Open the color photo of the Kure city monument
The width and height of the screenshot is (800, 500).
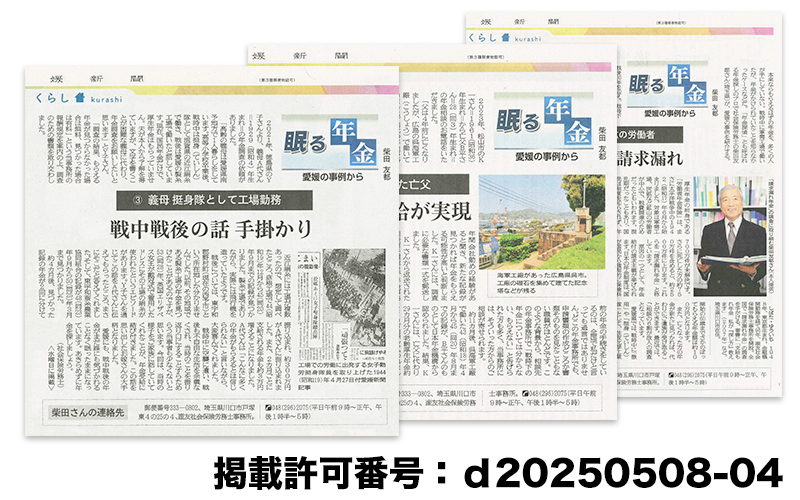click(542, 221)
